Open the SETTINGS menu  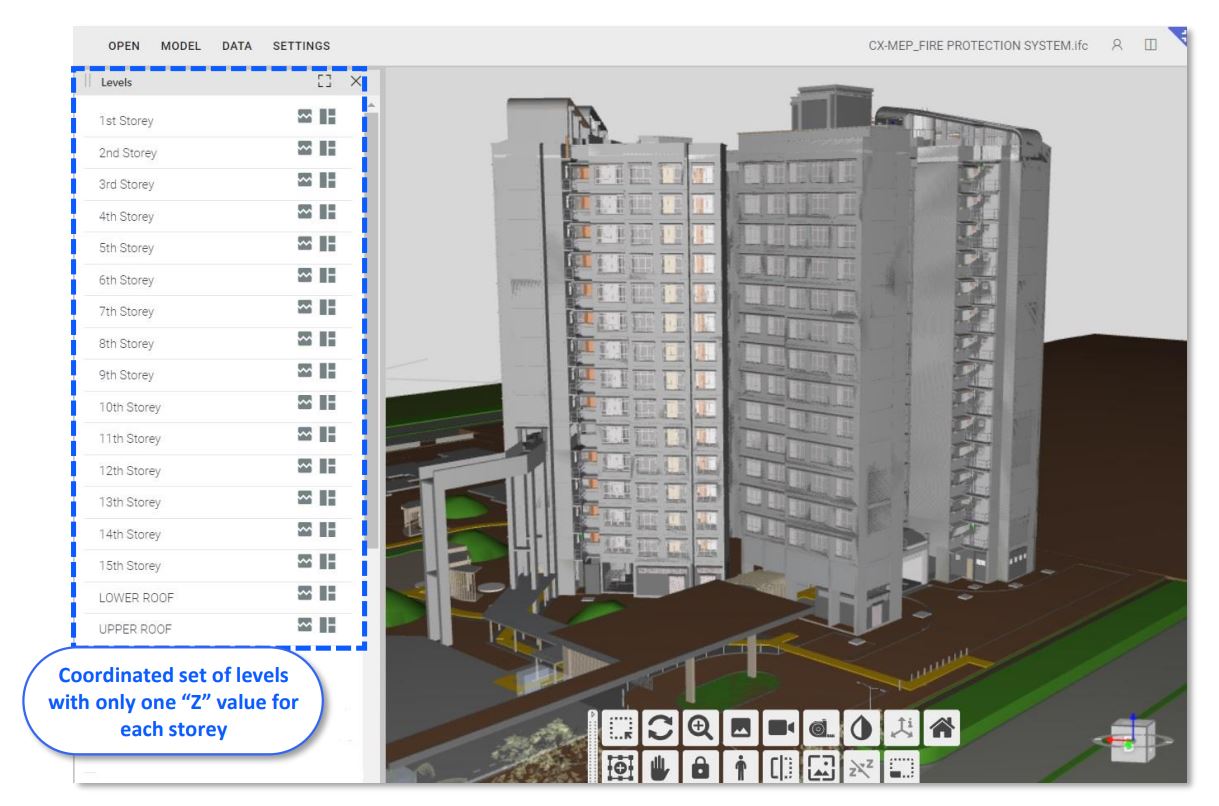coord(301,46)
